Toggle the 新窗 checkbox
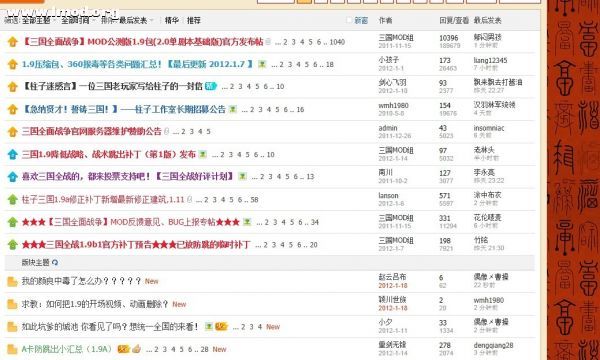 [349, 20]
